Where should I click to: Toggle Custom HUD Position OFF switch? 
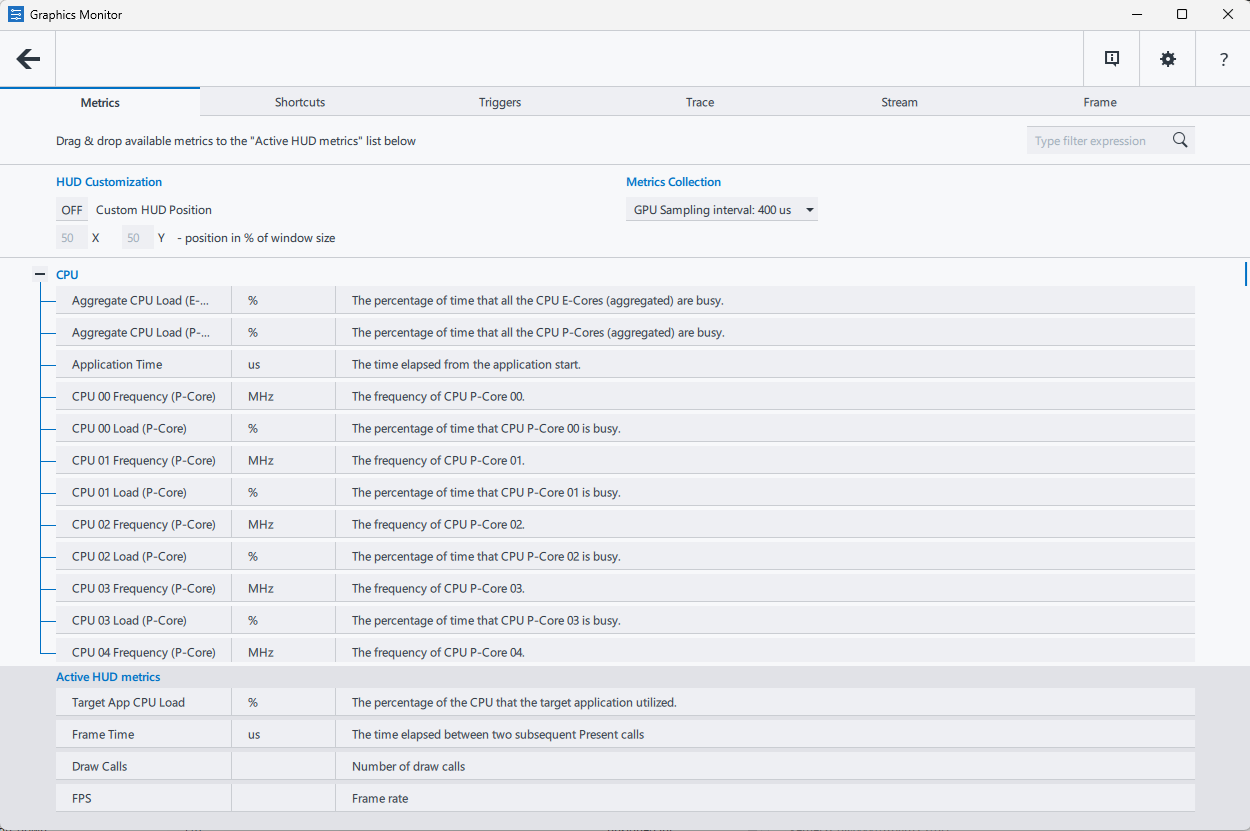pos(72,210)
